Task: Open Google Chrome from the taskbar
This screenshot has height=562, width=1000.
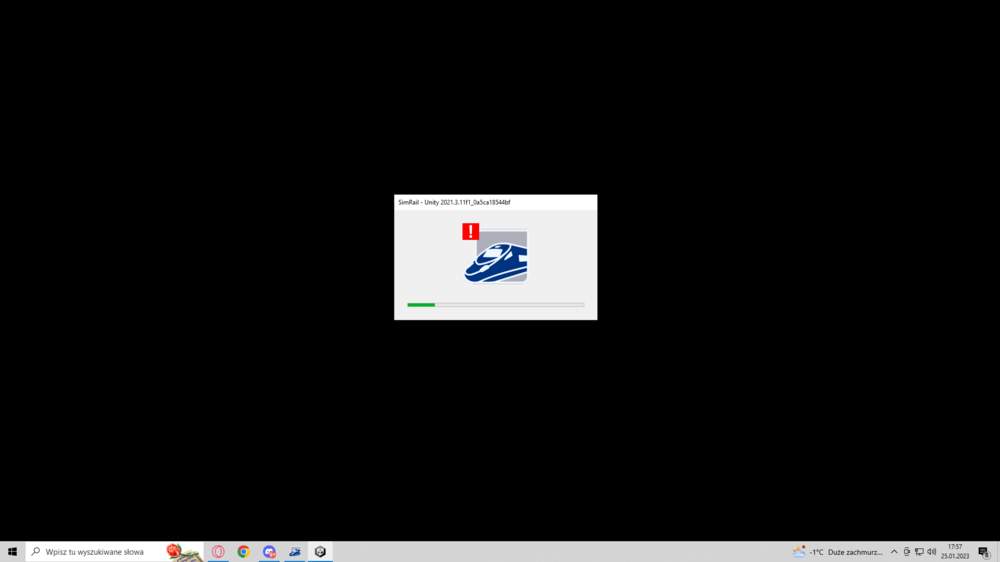Action: 243,552
